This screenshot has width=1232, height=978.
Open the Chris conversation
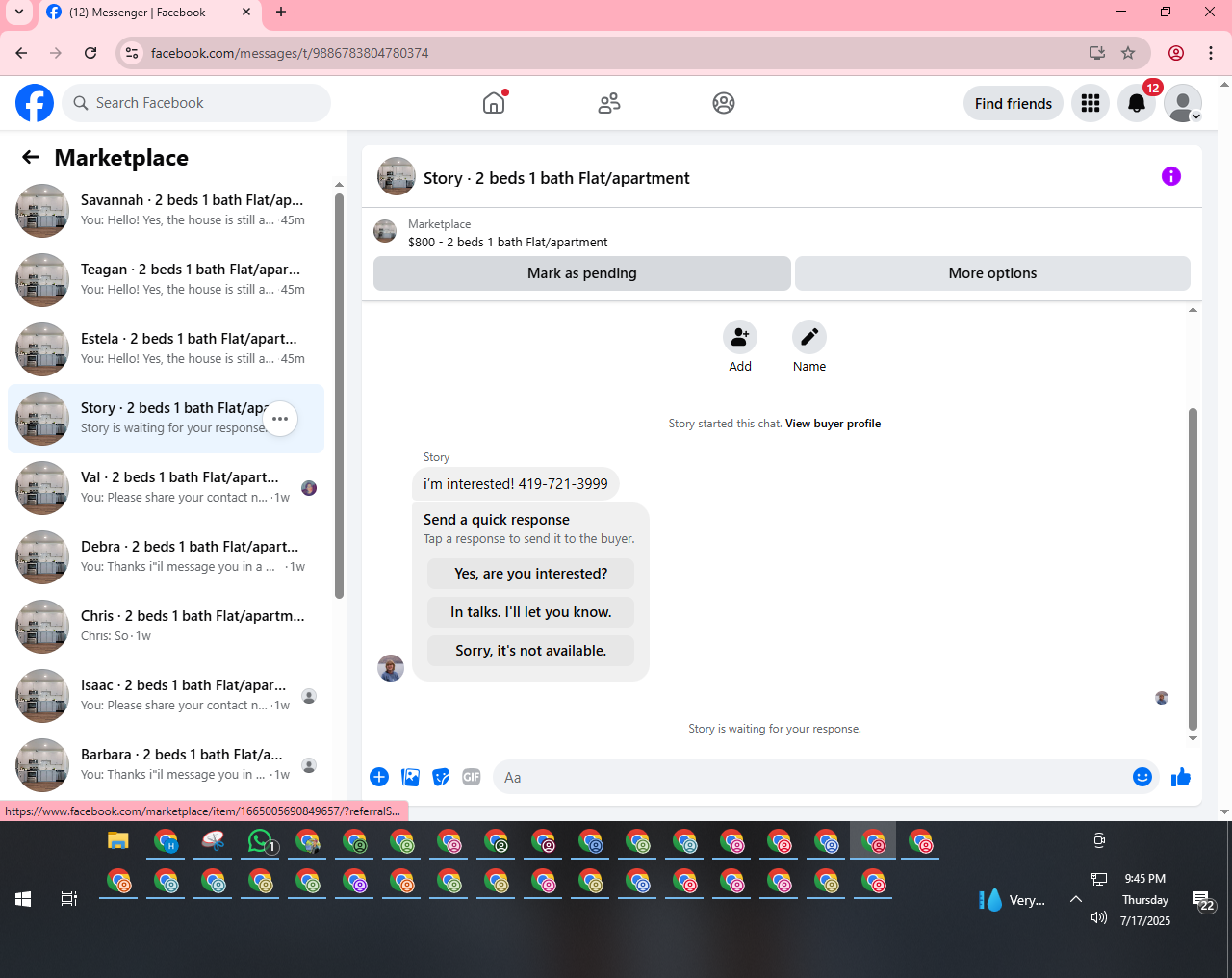(166, 627)
